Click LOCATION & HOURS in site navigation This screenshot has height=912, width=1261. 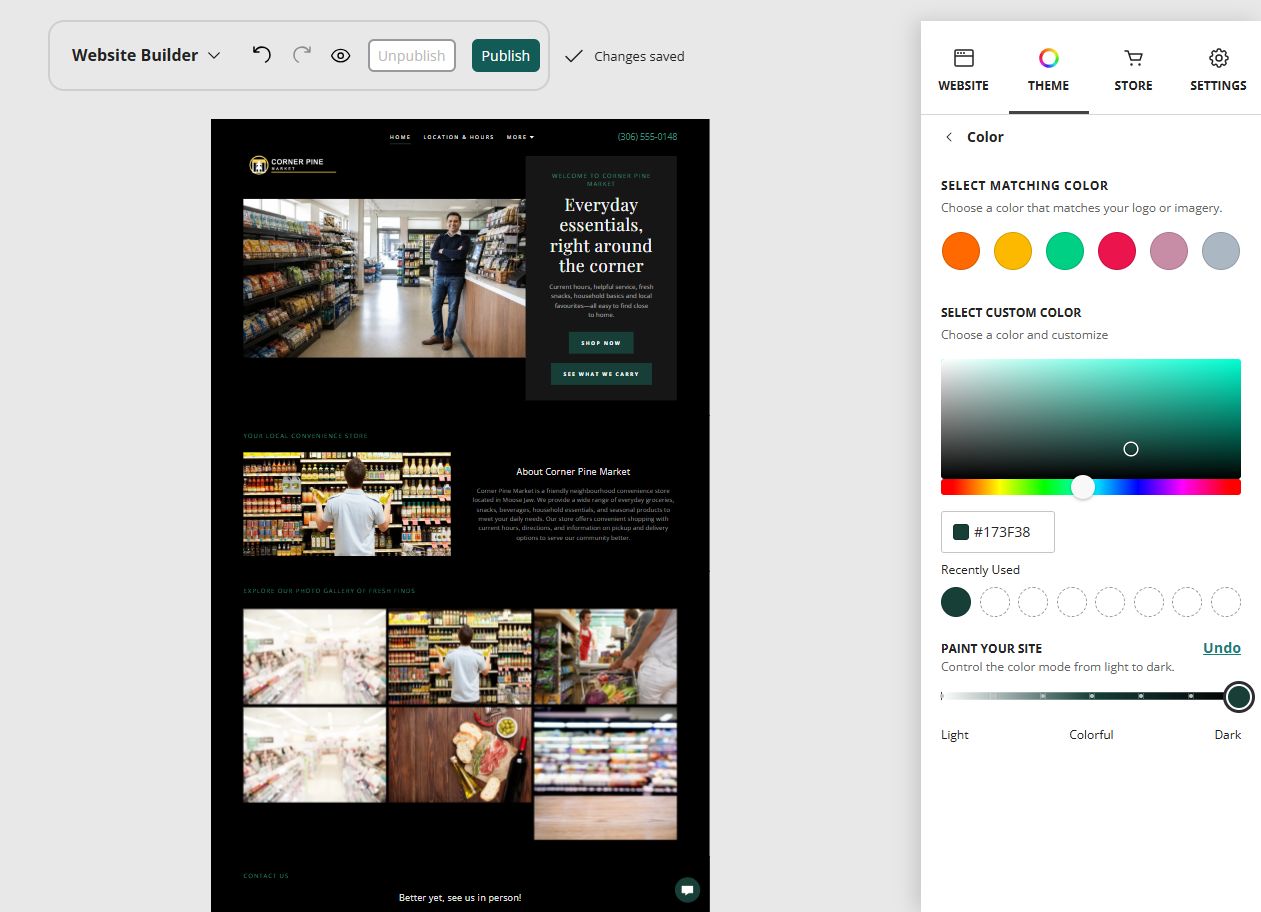click(459, 137)
